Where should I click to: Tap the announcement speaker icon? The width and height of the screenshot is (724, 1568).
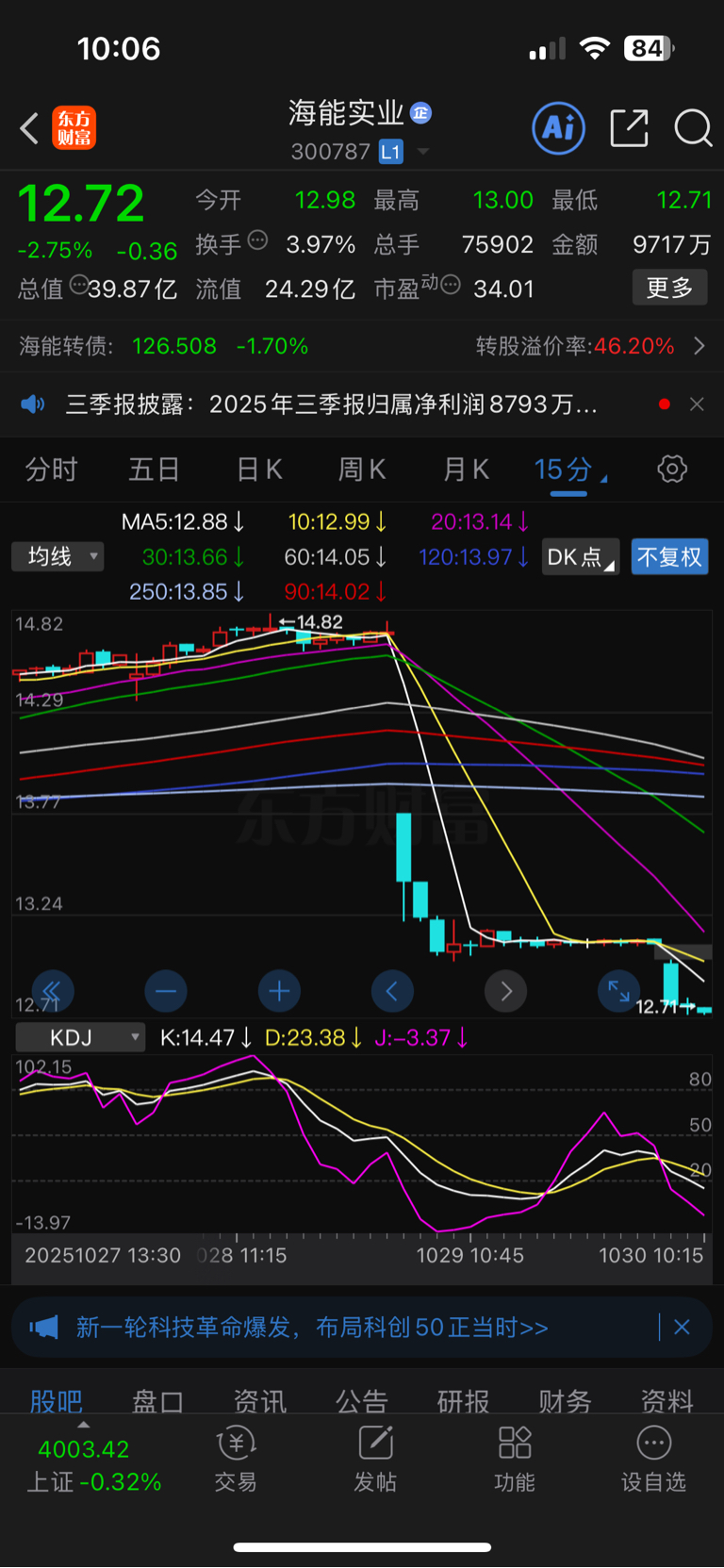[x=33, y=404]
